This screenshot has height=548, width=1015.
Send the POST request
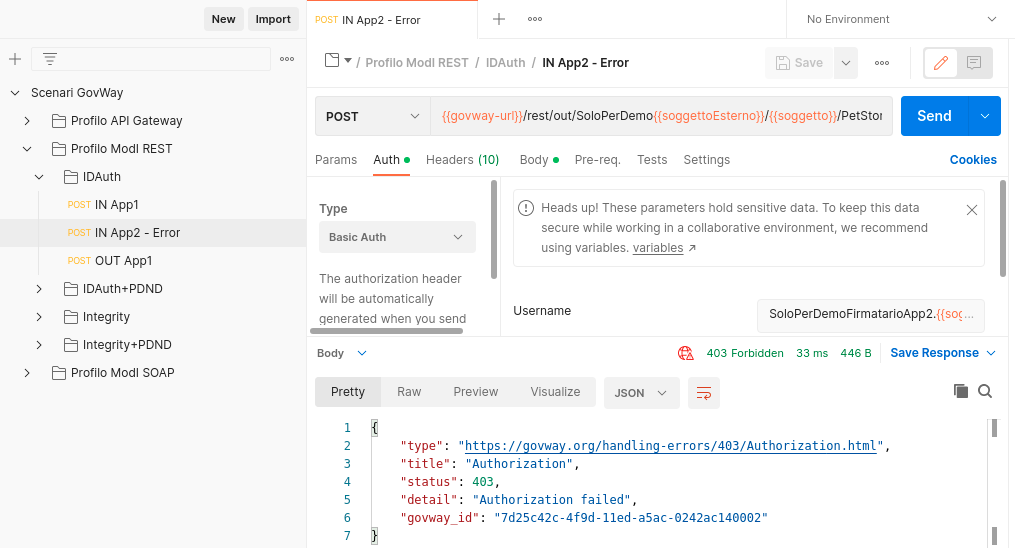(x=934, y=116)
